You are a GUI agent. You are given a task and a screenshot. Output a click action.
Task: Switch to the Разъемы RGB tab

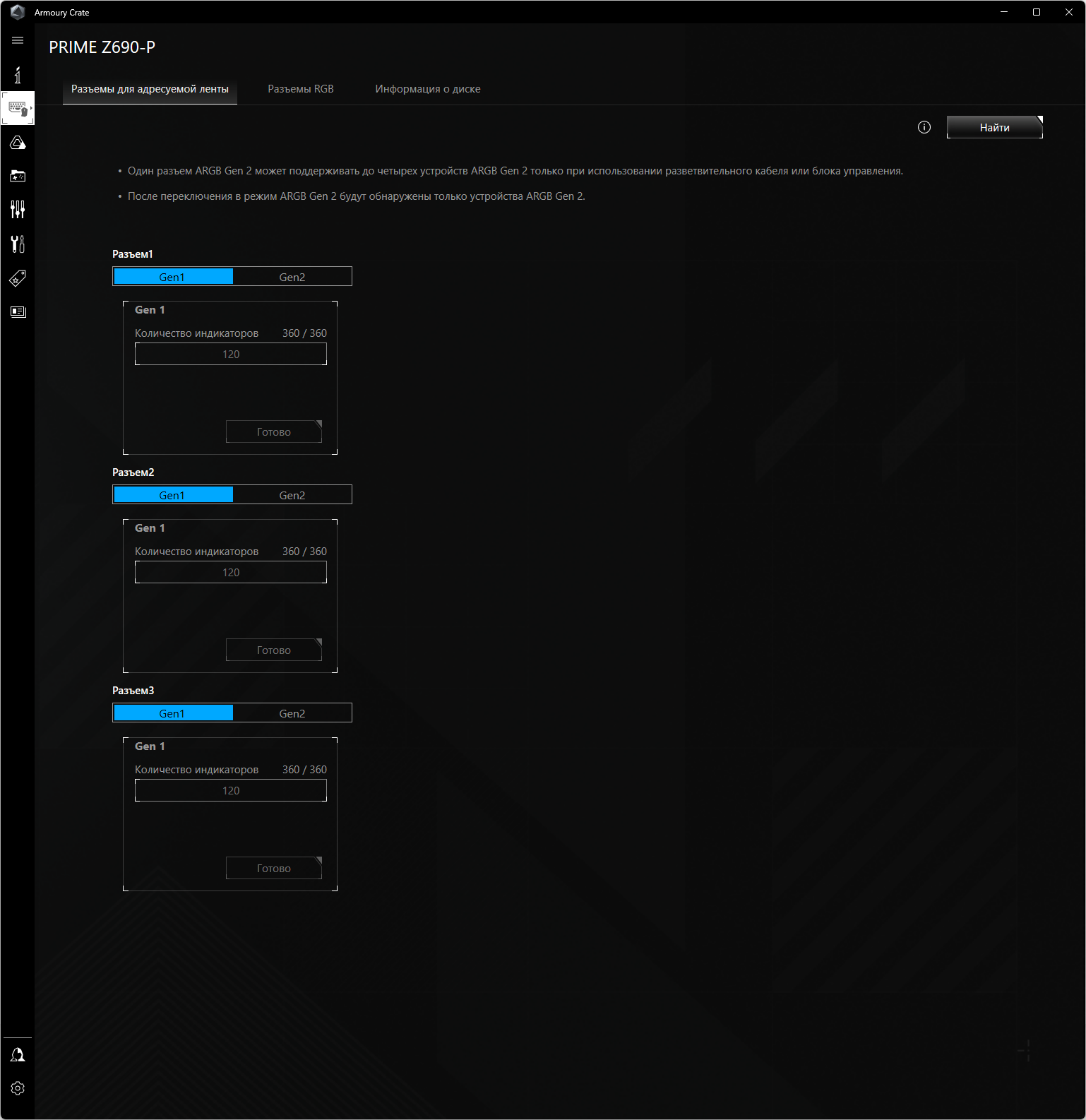pos(301,89)
